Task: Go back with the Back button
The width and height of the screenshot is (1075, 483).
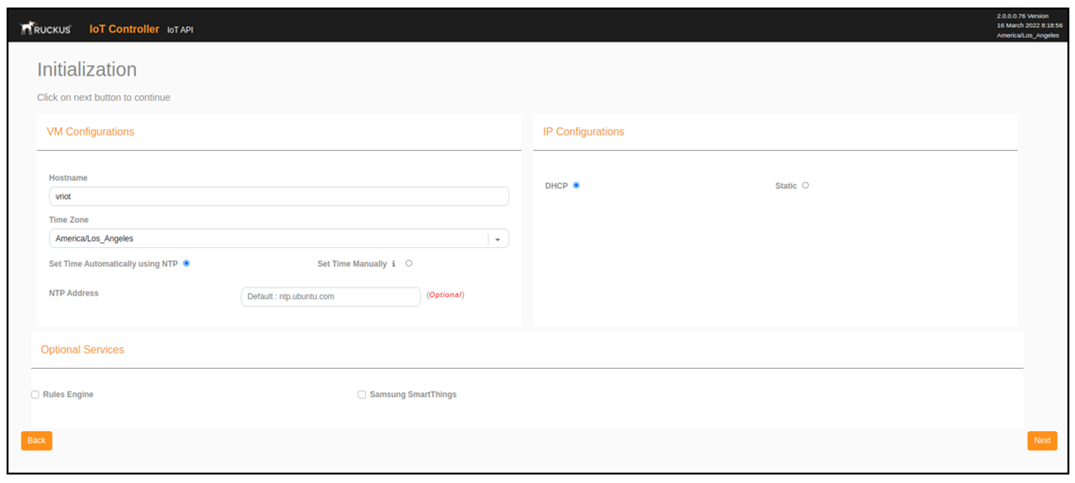Action: click(36, 441)
